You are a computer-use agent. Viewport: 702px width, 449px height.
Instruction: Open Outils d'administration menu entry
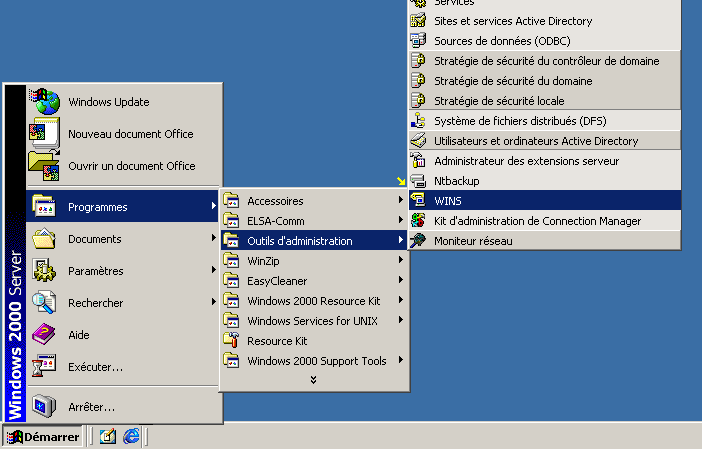click(x=313, y=241)
